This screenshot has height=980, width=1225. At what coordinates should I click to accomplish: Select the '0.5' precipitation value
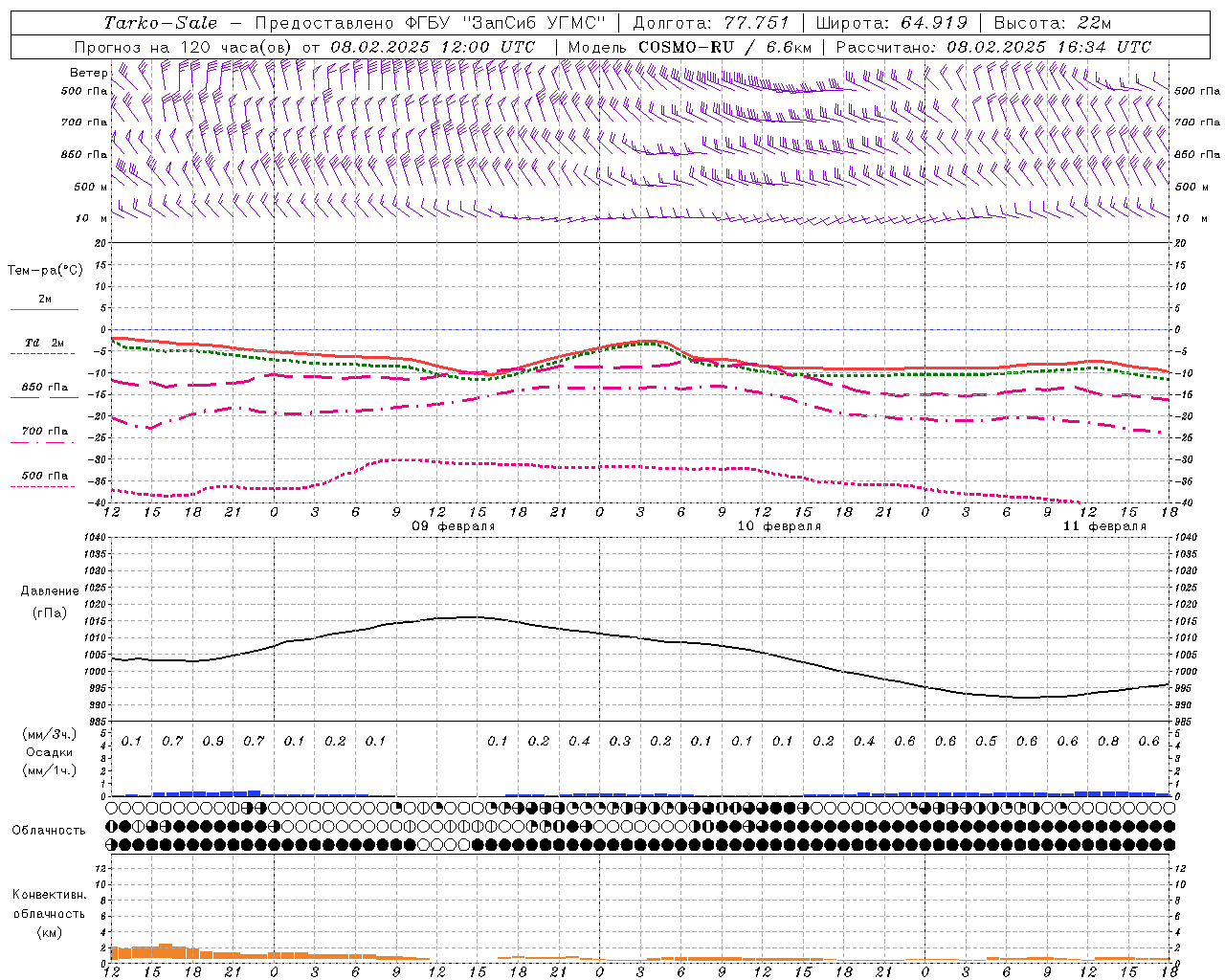986,741
